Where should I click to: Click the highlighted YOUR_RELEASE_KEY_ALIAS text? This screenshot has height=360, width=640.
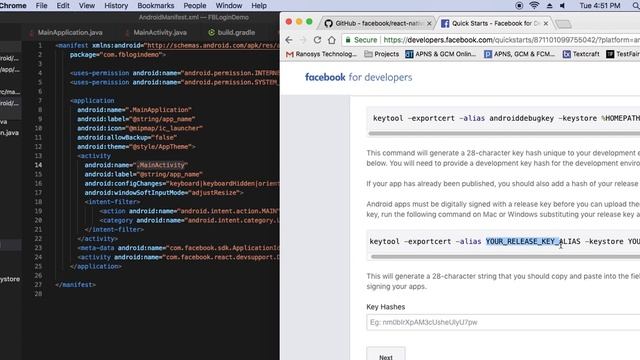point(533,241)
